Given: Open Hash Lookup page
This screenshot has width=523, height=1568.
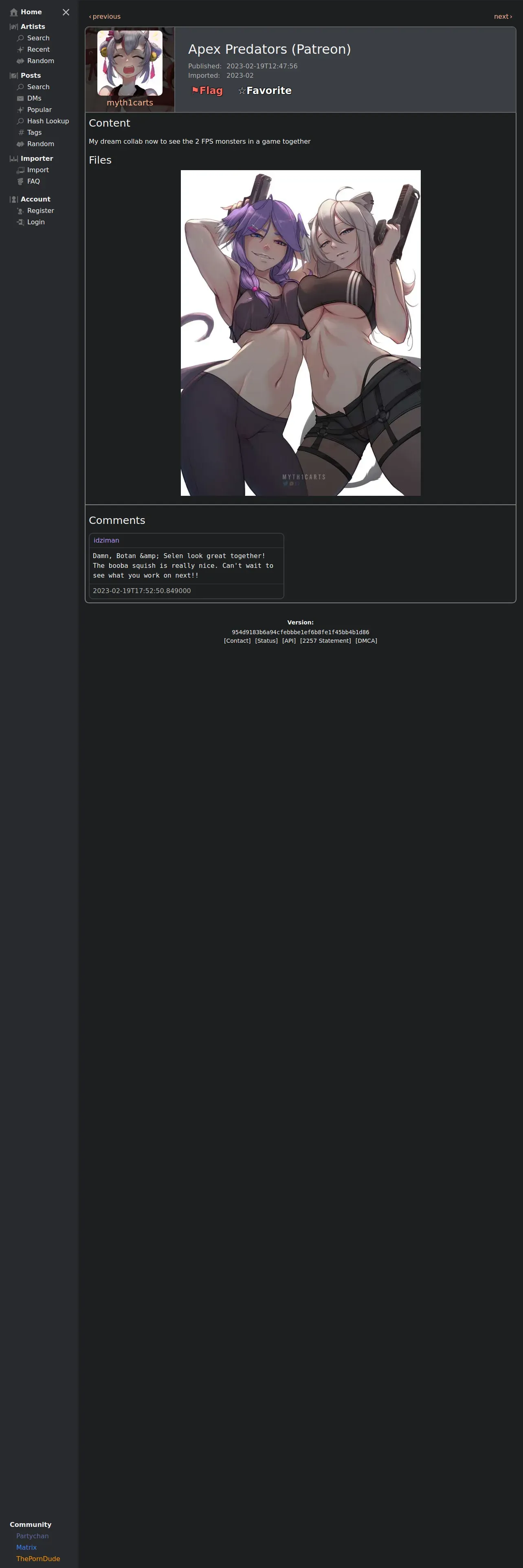Looking at the screenshot, I should [x=48, y=121].
